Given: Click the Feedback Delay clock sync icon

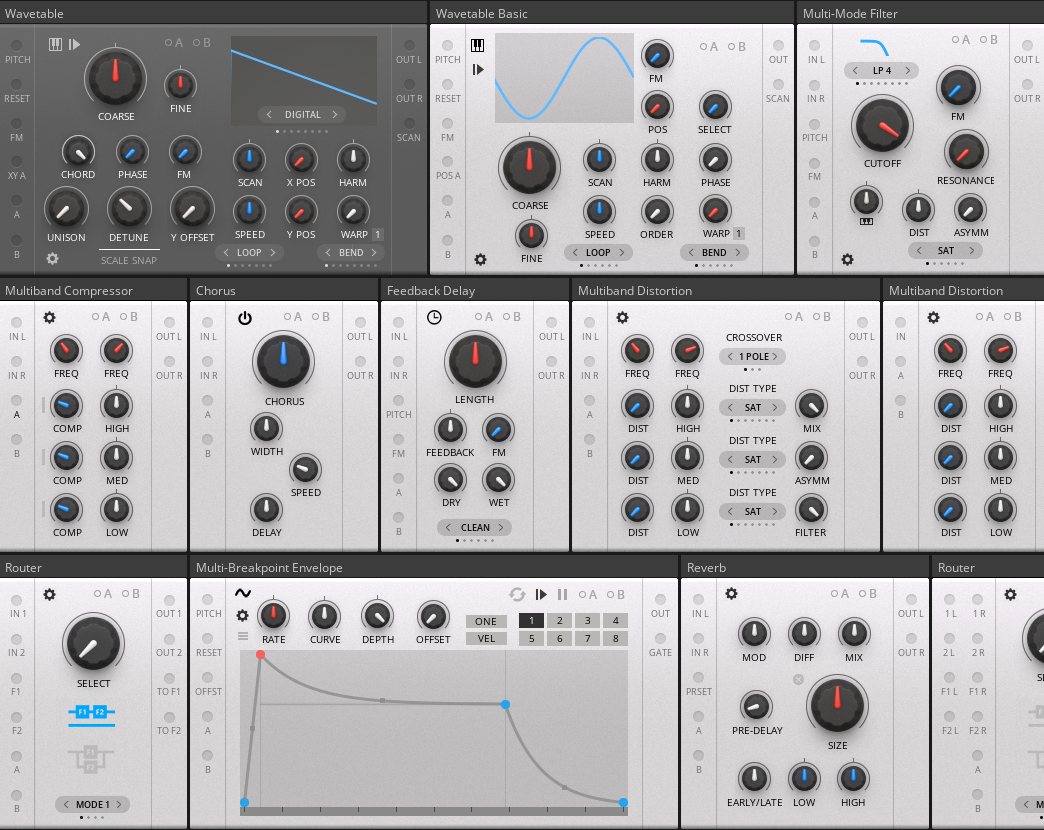Looking at the screenshot, I should pyautogui.click(x=434, y=317).
